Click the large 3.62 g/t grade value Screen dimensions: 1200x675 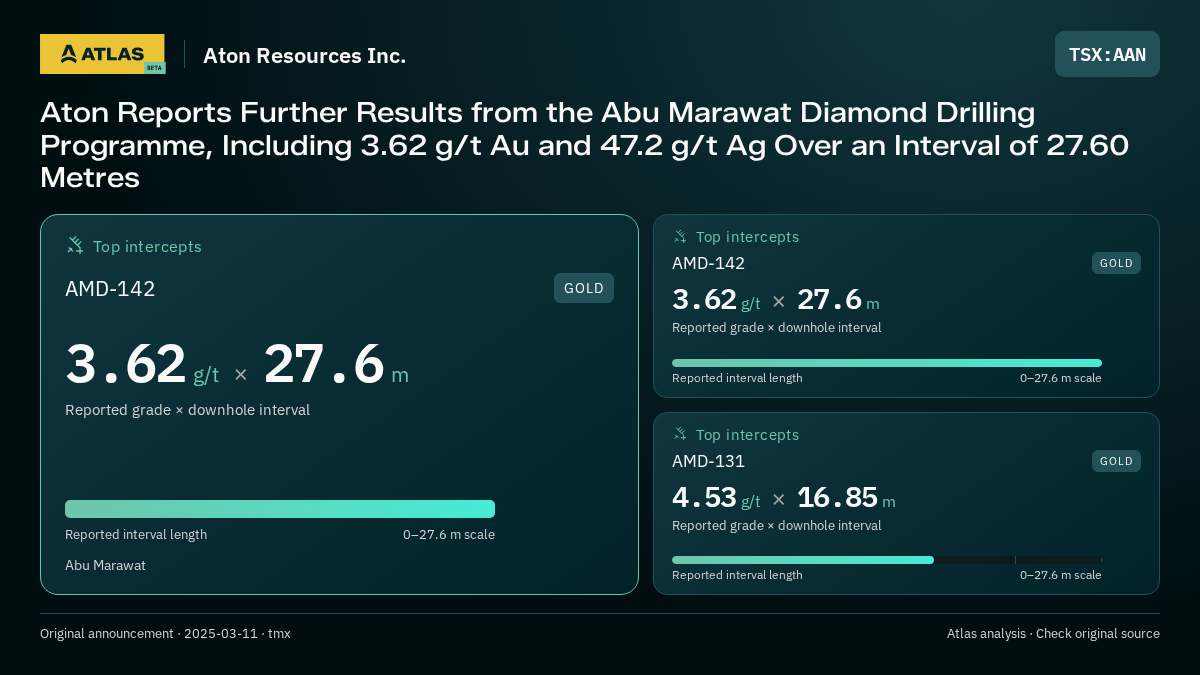coord(142,365)
